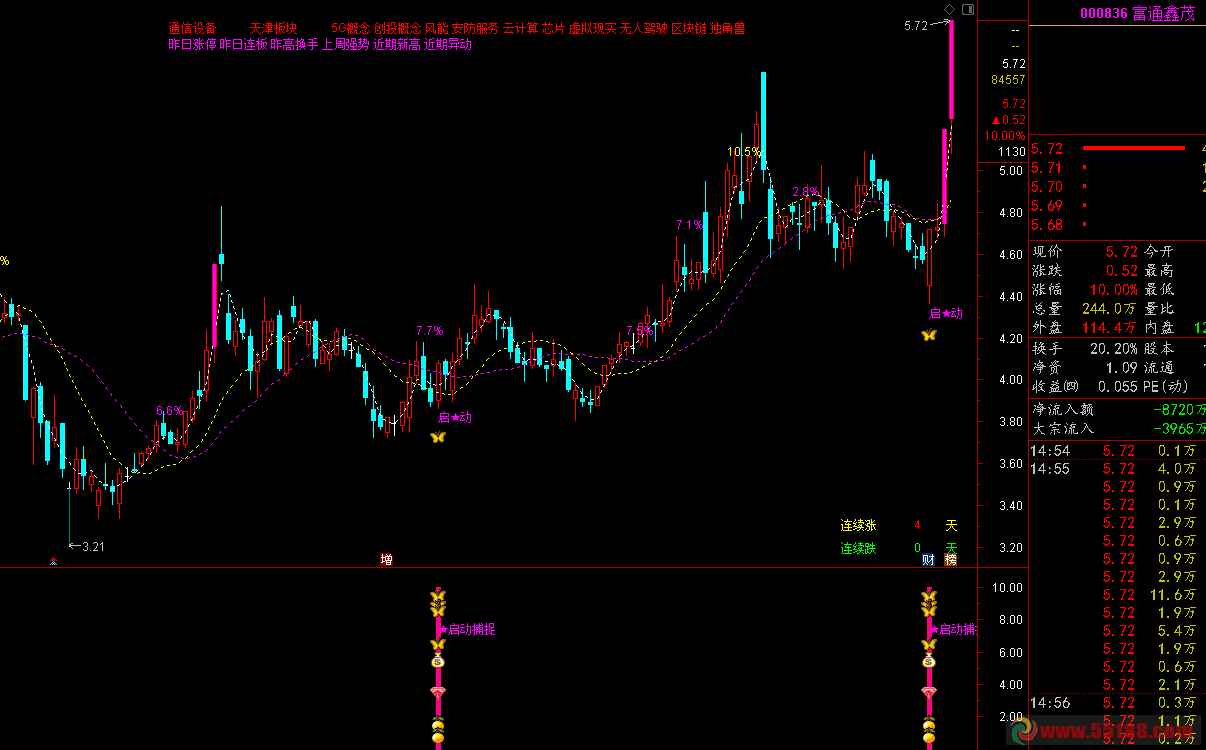Click the top butterfly on the left indicator bar
1206x750 pixels.
[x=437, y=597]
